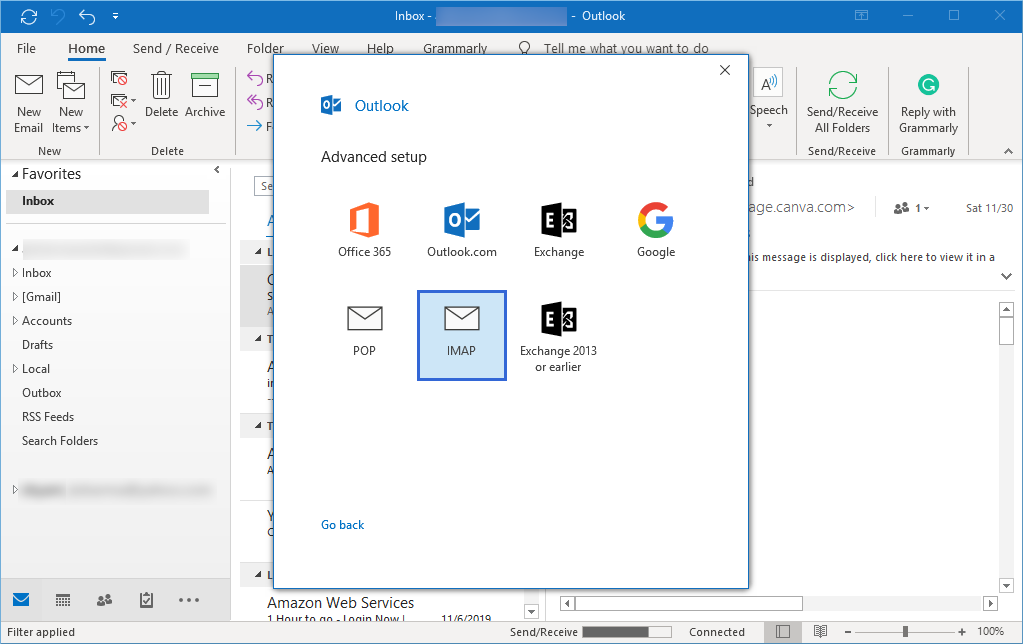Click the Delete button in ribbon
The image size is (1023, 644).
pyautogui.click(x=161, y=96)
